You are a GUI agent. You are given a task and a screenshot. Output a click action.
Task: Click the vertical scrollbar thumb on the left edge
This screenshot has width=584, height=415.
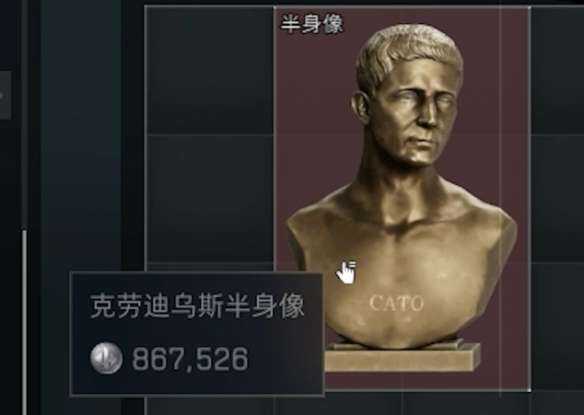tap(25, 322)
